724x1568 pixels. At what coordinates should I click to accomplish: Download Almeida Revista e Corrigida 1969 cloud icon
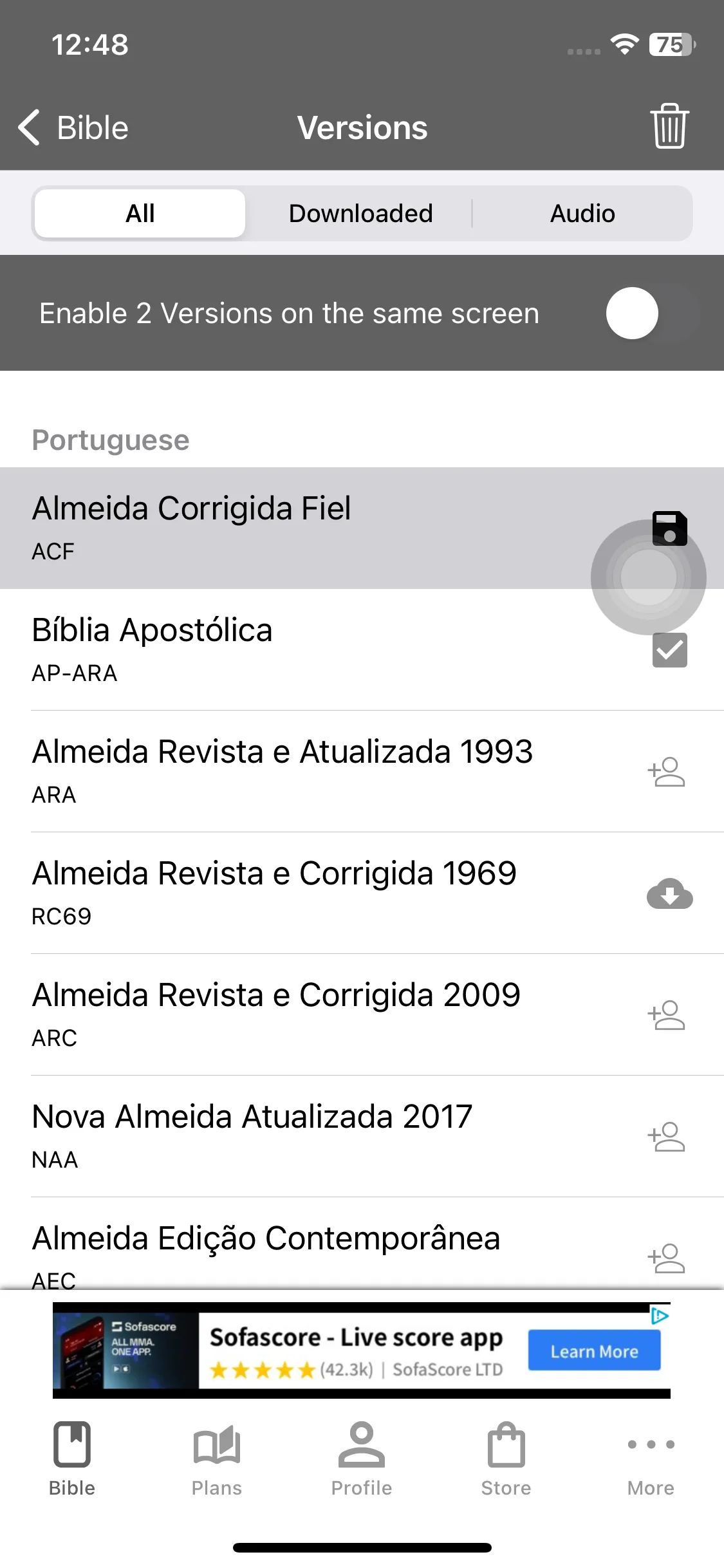pyautogui.click(x=669, y=893)
